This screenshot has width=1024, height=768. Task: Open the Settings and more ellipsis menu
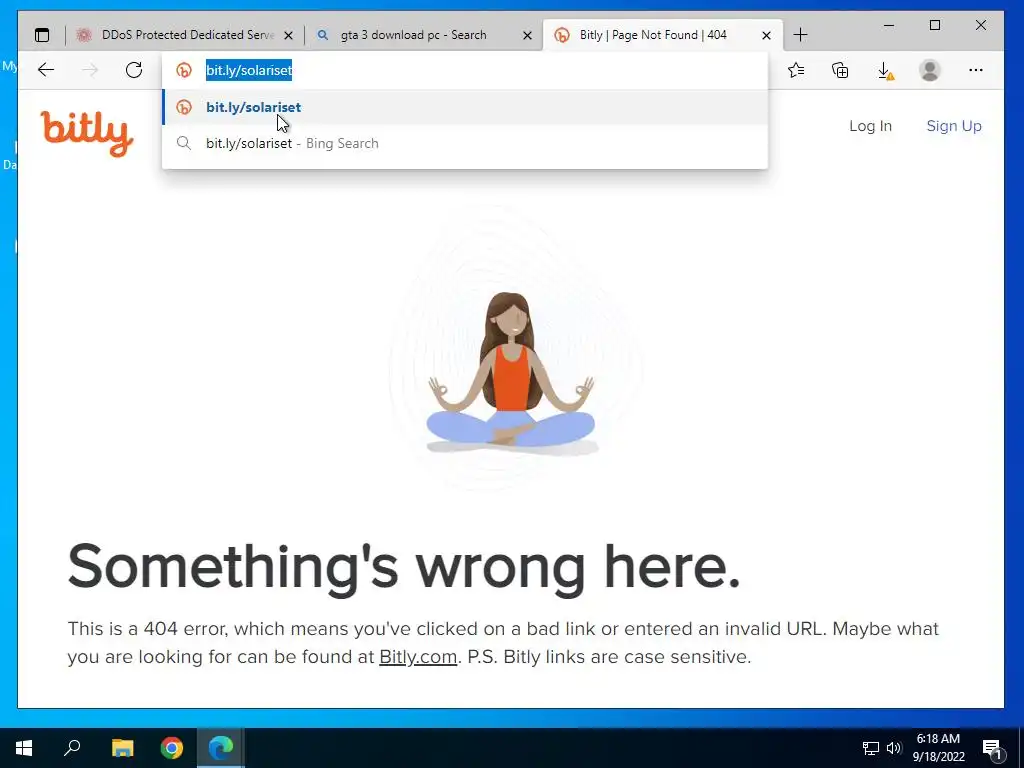pyautogui.click(x=976, y=70)
